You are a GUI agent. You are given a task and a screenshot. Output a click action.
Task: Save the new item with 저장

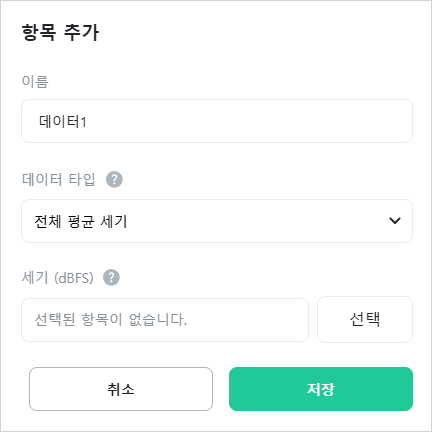click(321, 389)
